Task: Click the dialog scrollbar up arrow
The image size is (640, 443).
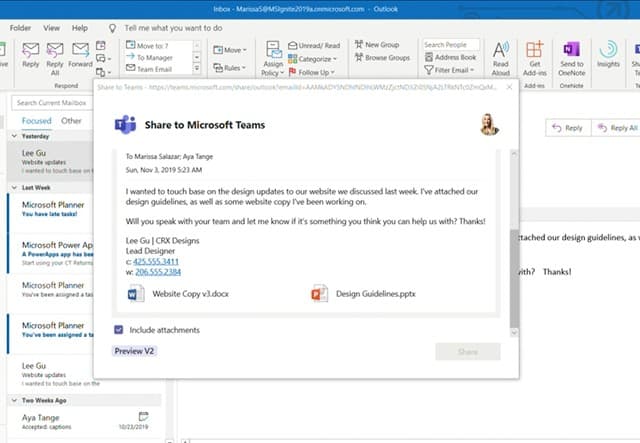Action: [x=514, y=154]
